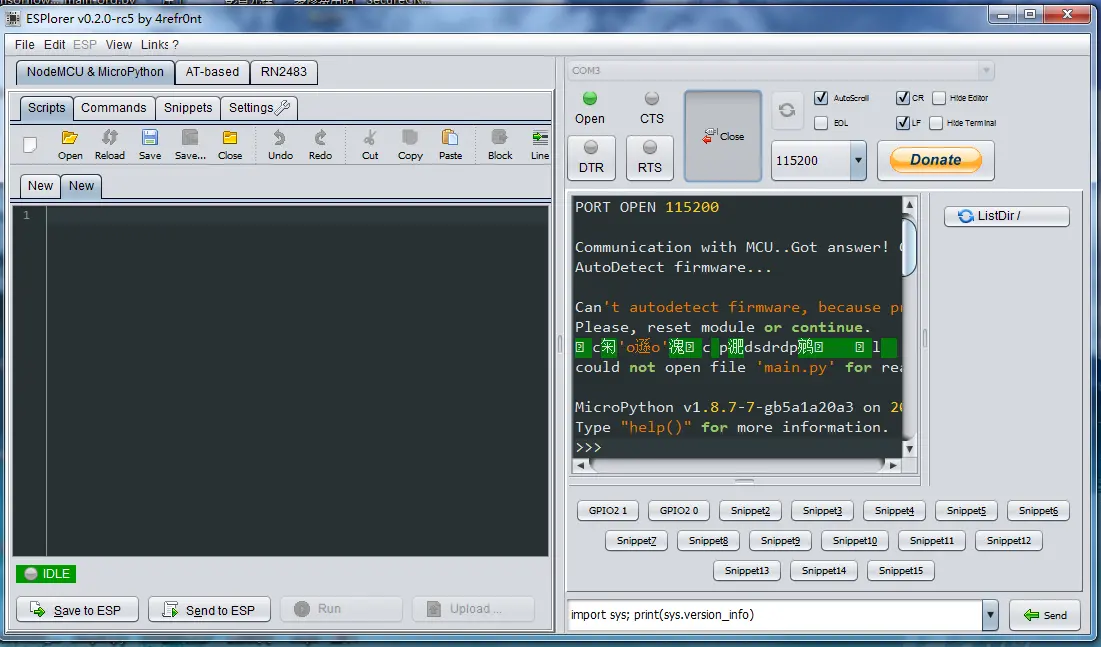Click the Send command button
The image size is (1101, 647).
pos(1046,615)
